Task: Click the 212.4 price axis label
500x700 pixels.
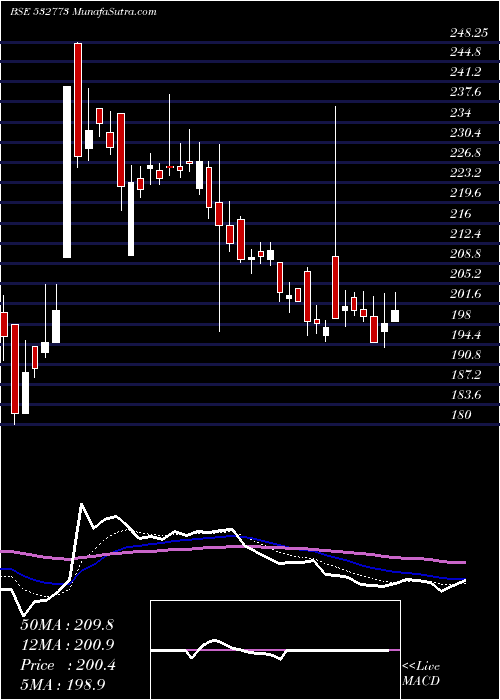Action: click(x=464, y=233)
